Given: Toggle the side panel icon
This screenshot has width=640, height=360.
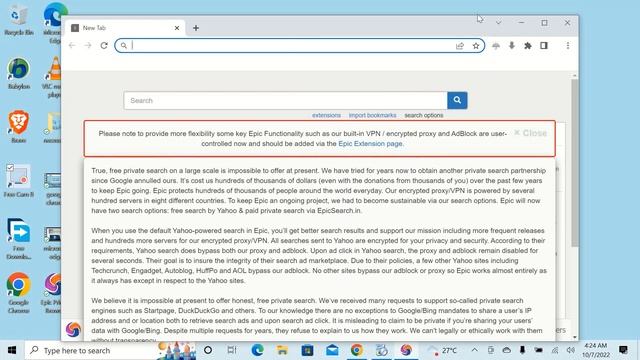Looking at the screenshot, I should point(544,46).
